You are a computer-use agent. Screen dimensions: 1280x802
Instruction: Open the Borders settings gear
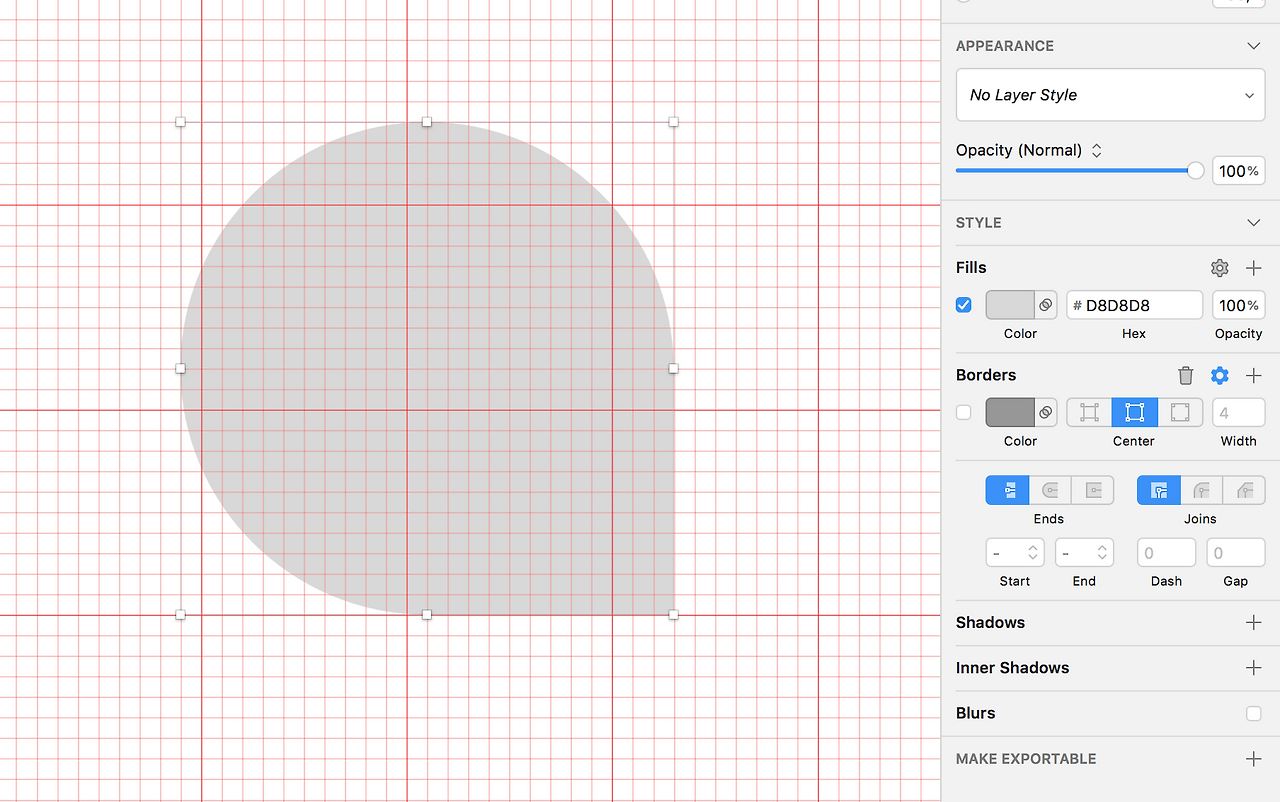[x=1219, y=375]
